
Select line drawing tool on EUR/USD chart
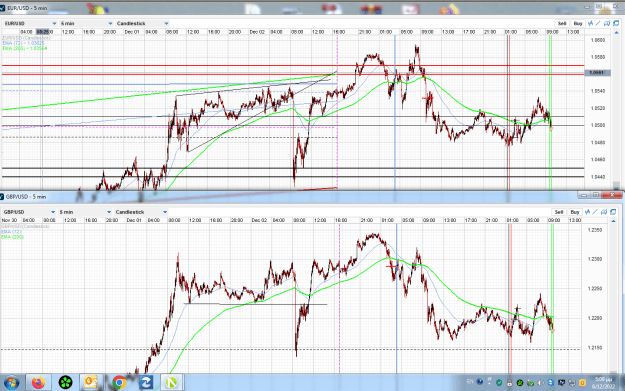(x=598, y=24)
